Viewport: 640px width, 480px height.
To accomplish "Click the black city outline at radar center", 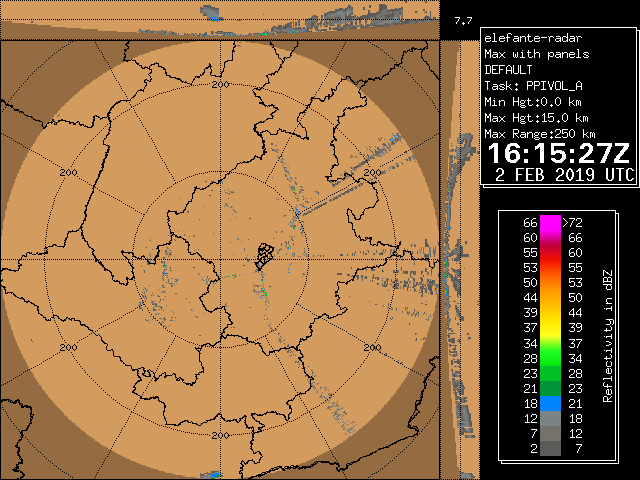I will coord(263,254).
